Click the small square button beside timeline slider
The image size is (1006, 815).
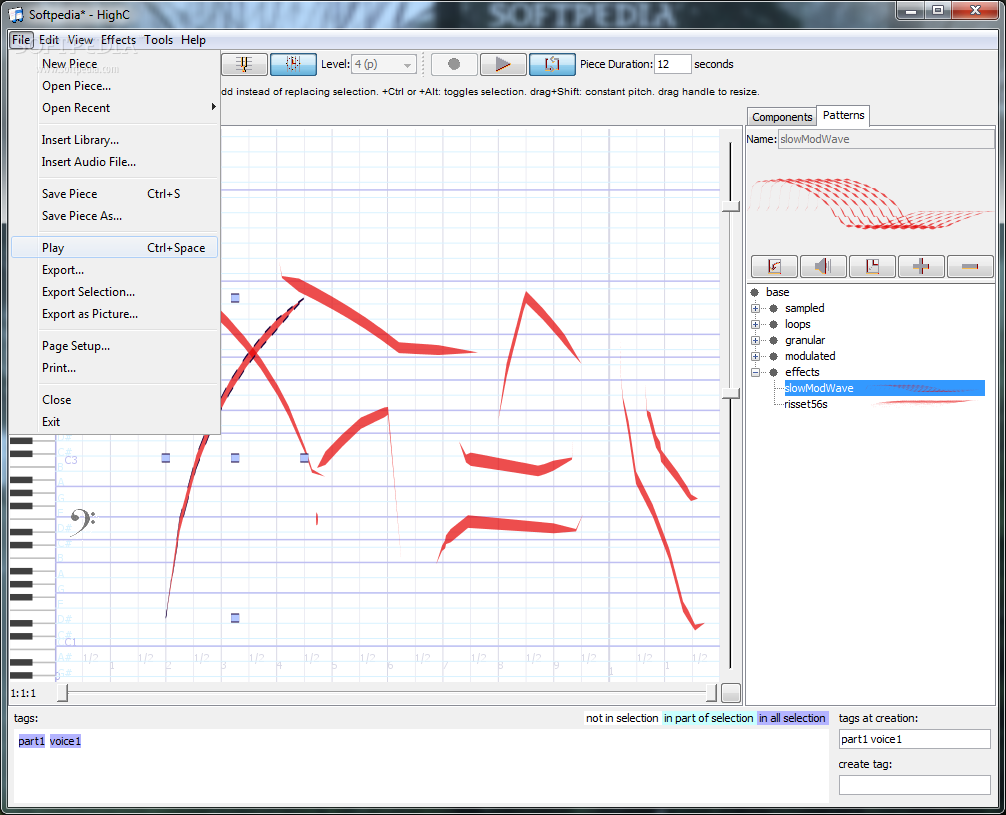731,693
